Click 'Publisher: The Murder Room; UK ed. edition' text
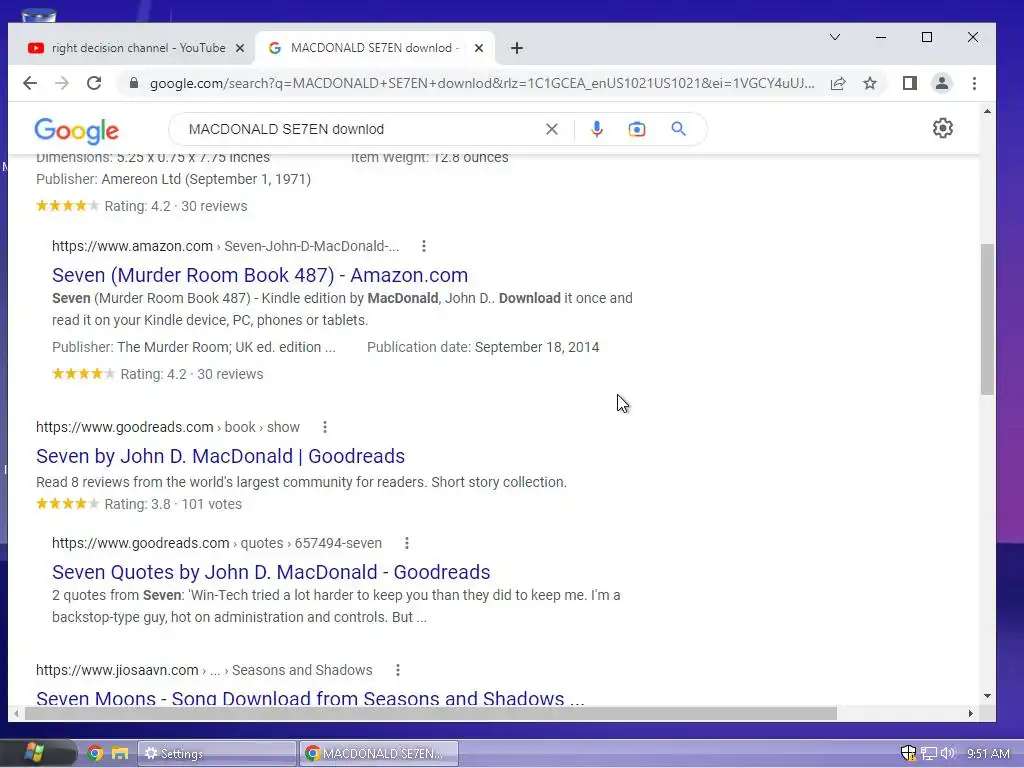 point(194,347)
